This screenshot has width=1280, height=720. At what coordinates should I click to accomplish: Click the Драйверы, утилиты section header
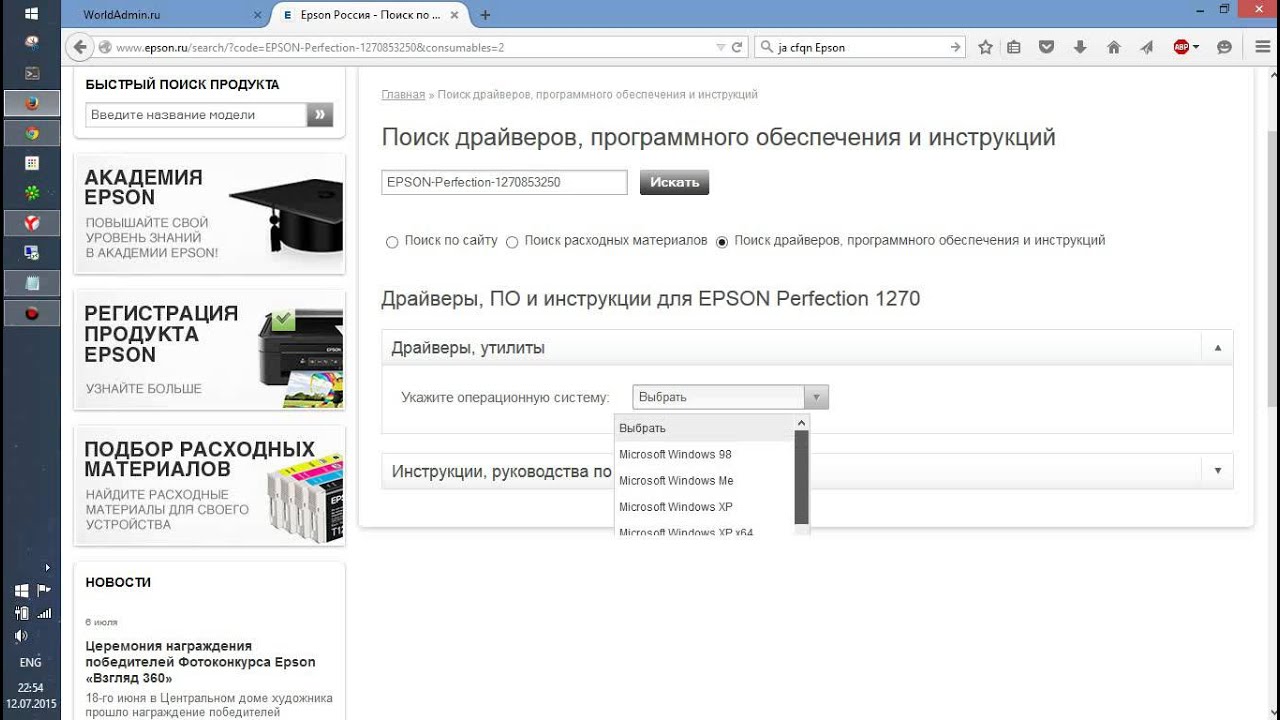[807, 348]
